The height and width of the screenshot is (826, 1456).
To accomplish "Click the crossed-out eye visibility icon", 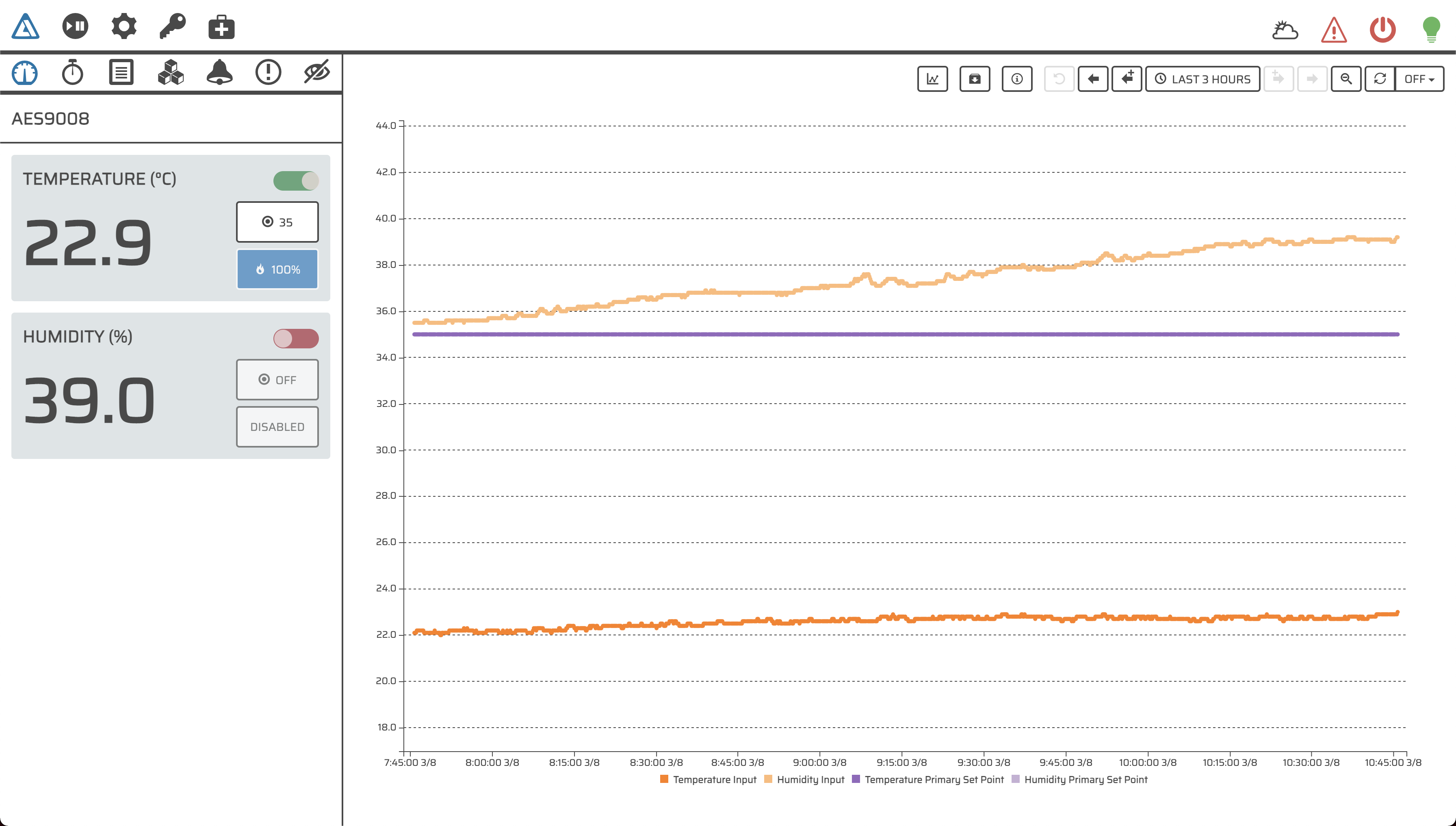I will [x=316, y=73].
